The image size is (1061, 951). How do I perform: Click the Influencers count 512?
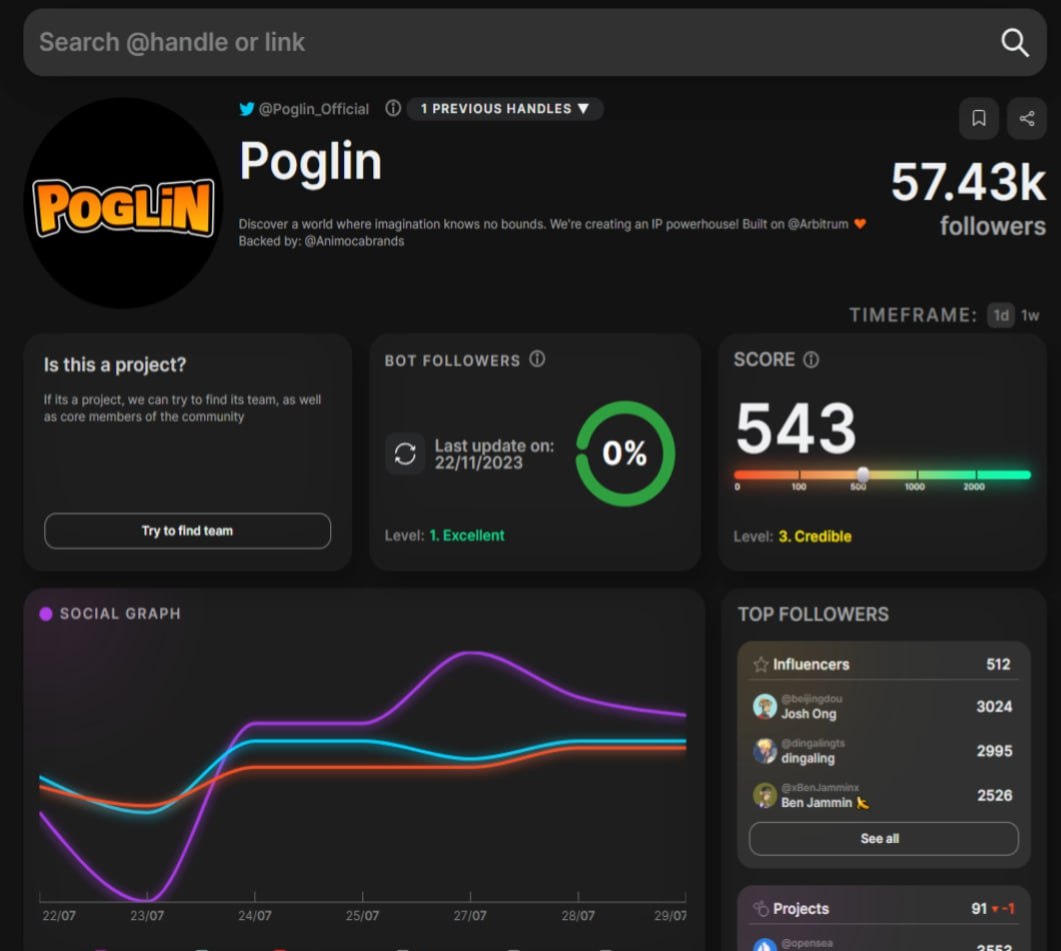998,664
